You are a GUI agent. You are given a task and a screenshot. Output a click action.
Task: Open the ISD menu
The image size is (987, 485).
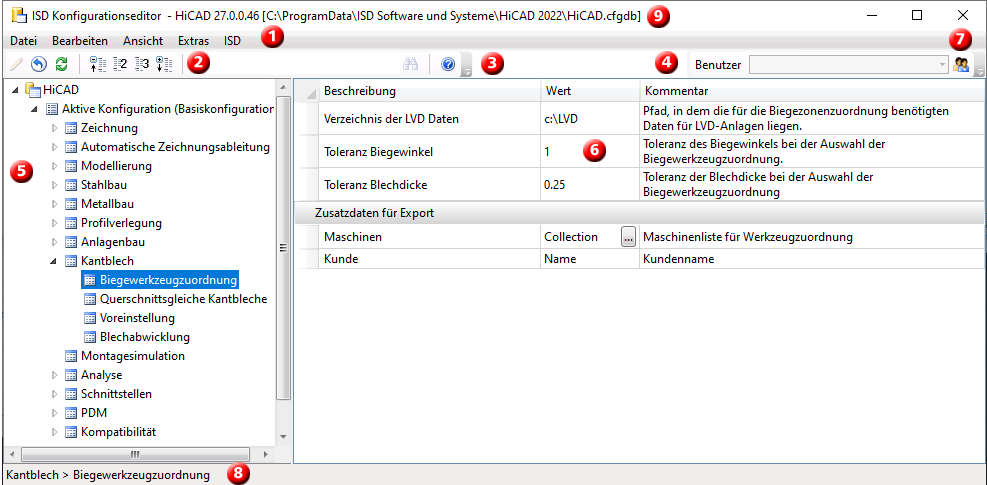point(232,41)
